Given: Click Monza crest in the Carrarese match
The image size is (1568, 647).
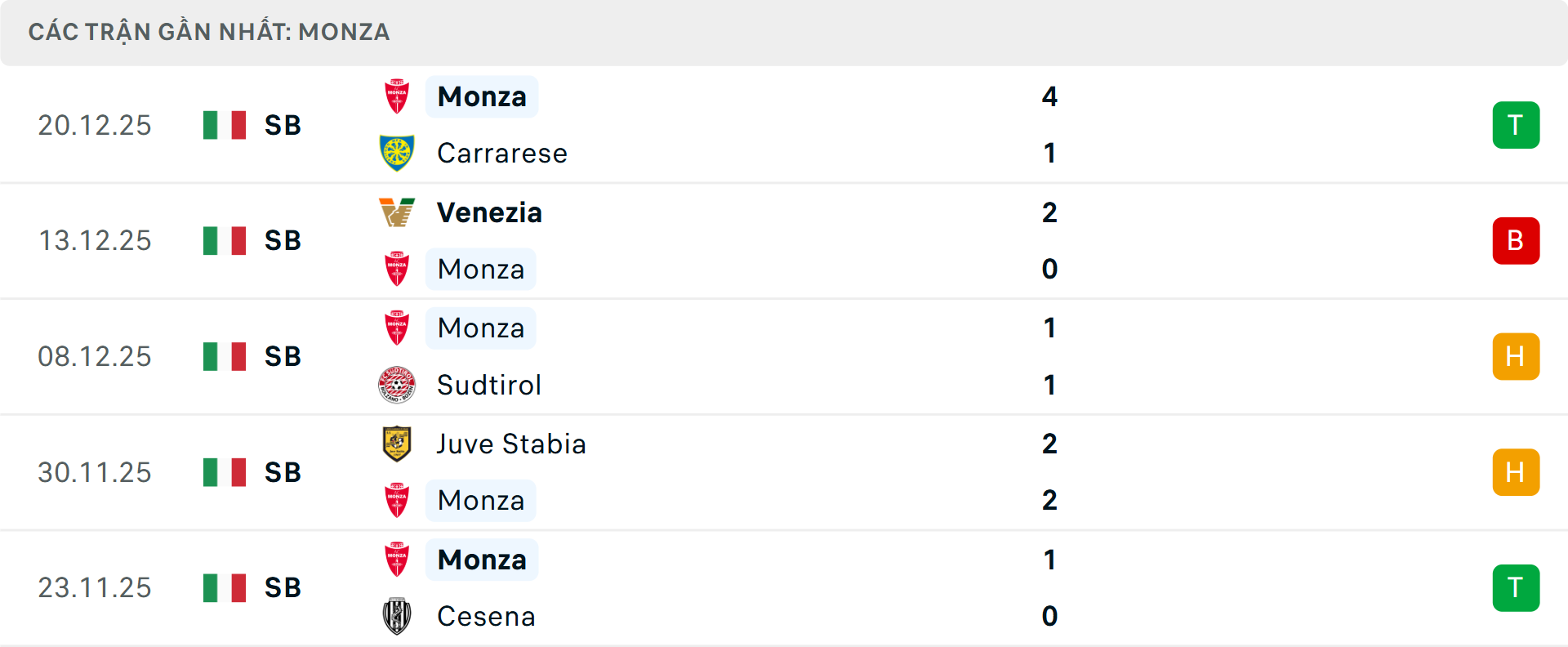Looking at the screenshot, I should point(397,96).
